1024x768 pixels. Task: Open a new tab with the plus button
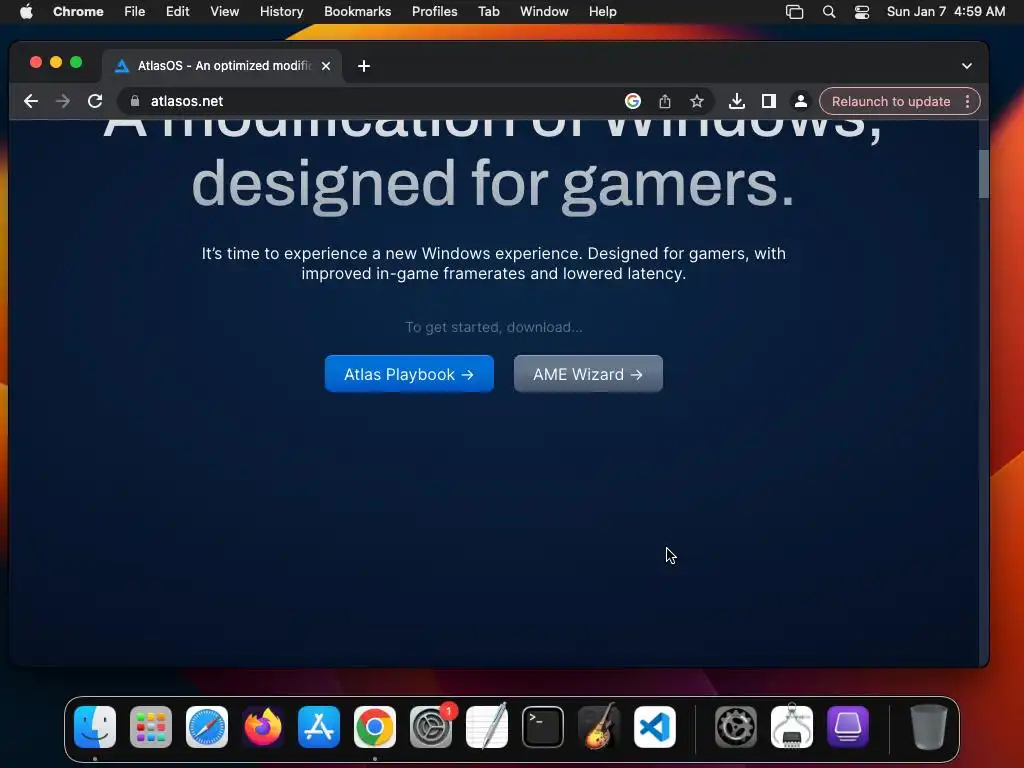(x=364, y=66)
